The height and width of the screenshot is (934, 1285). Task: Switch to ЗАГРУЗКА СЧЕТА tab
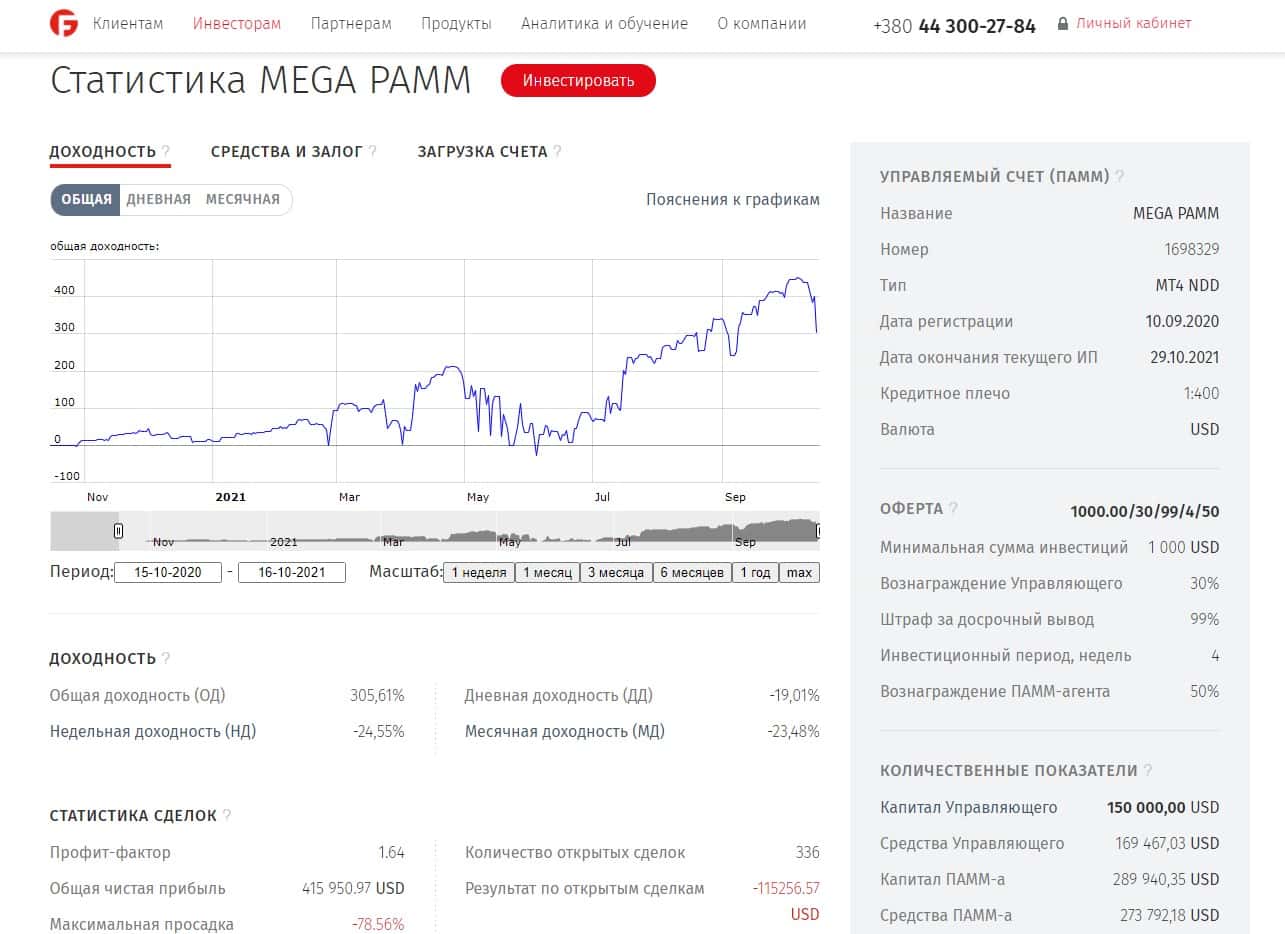click(x=482, y=152)
